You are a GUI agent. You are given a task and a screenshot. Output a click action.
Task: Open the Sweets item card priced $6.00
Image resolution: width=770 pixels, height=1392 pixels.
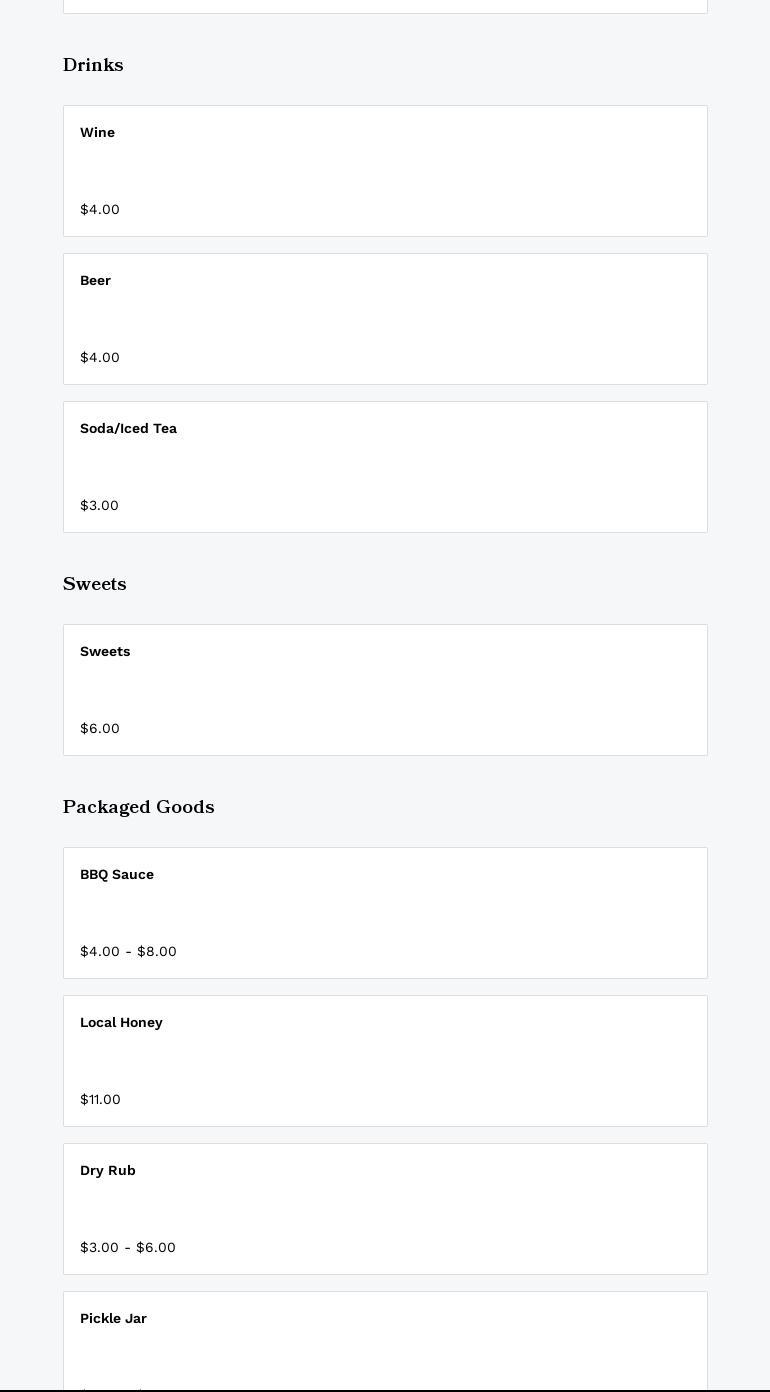click(385, 690)
